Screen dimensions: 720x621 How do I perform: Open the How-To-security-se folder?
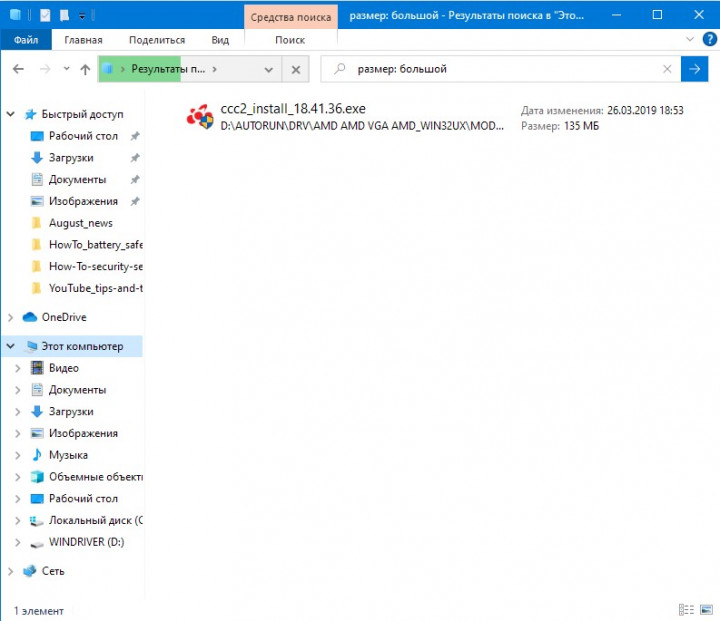(x=96, y=266)
